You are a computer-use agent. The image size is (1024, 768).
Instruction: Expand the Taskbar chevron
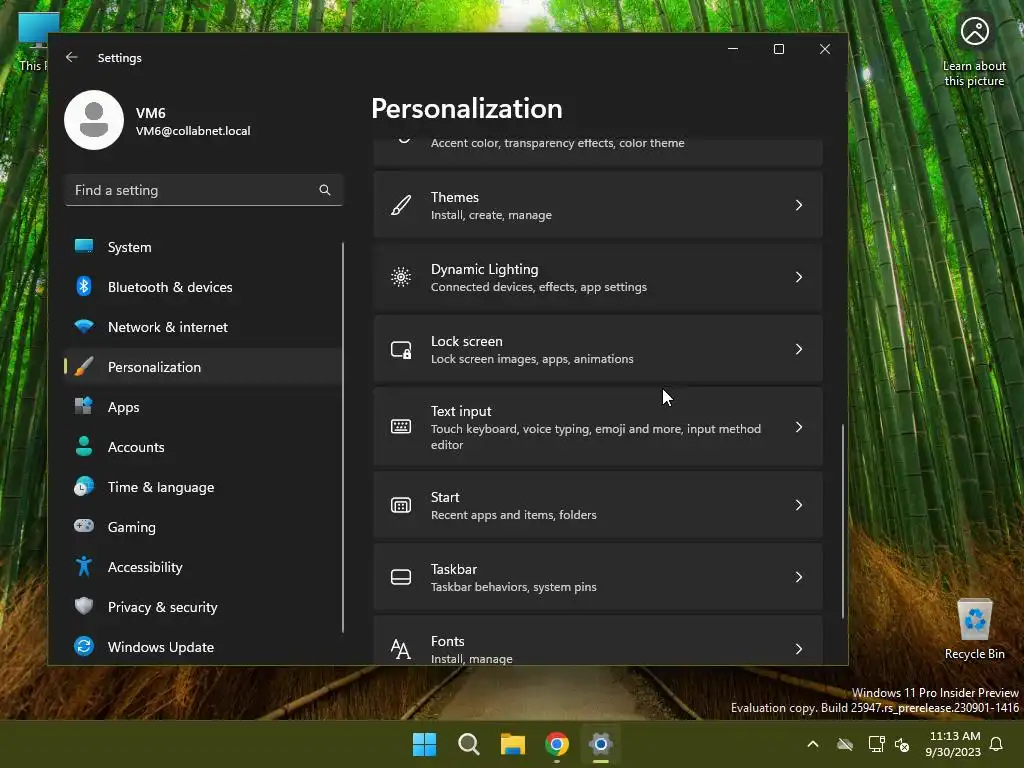799,577
